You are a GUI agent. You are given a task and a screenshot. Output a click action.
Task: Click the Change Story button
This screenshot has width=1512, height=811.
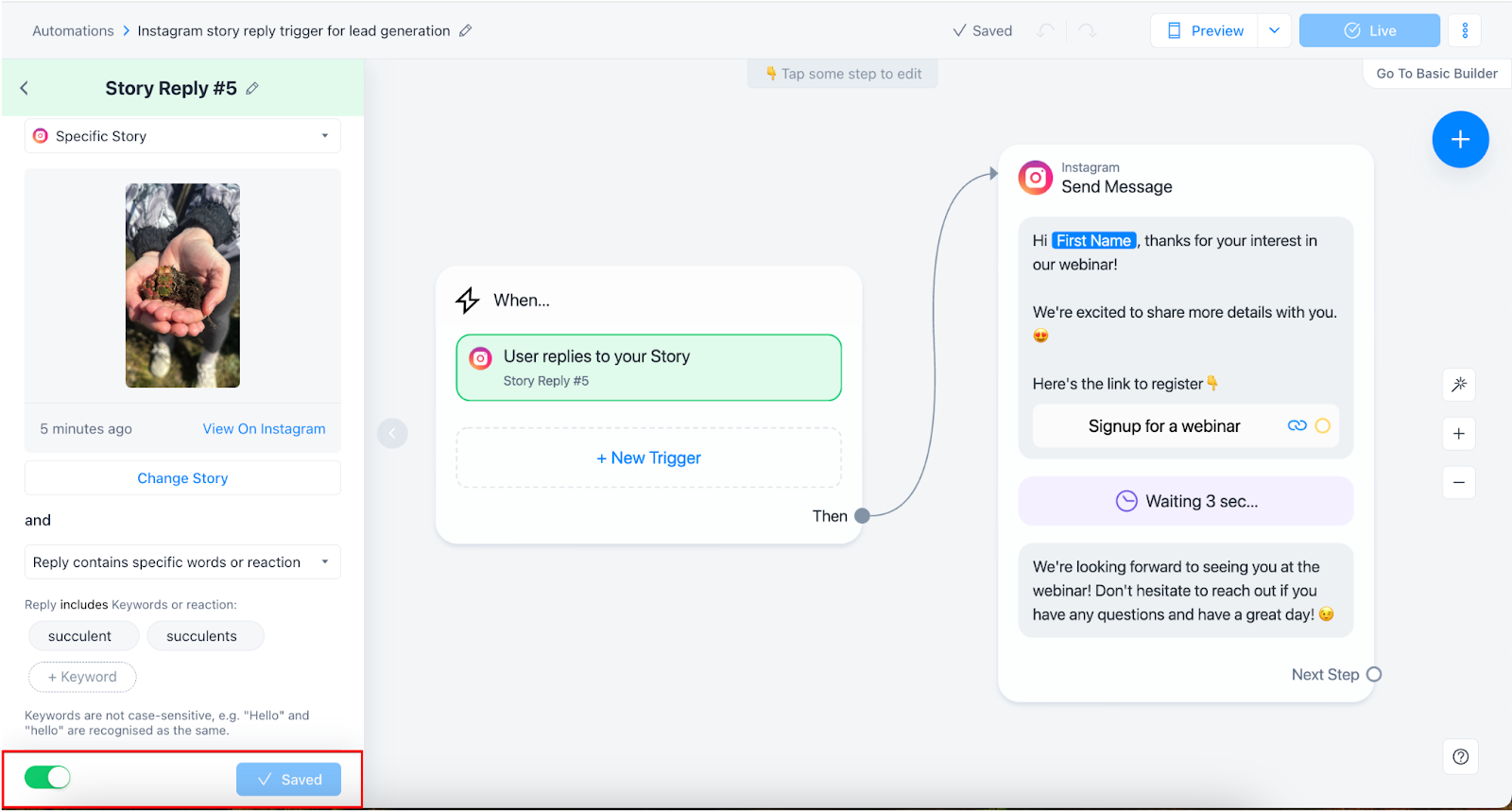click(182, 478)
